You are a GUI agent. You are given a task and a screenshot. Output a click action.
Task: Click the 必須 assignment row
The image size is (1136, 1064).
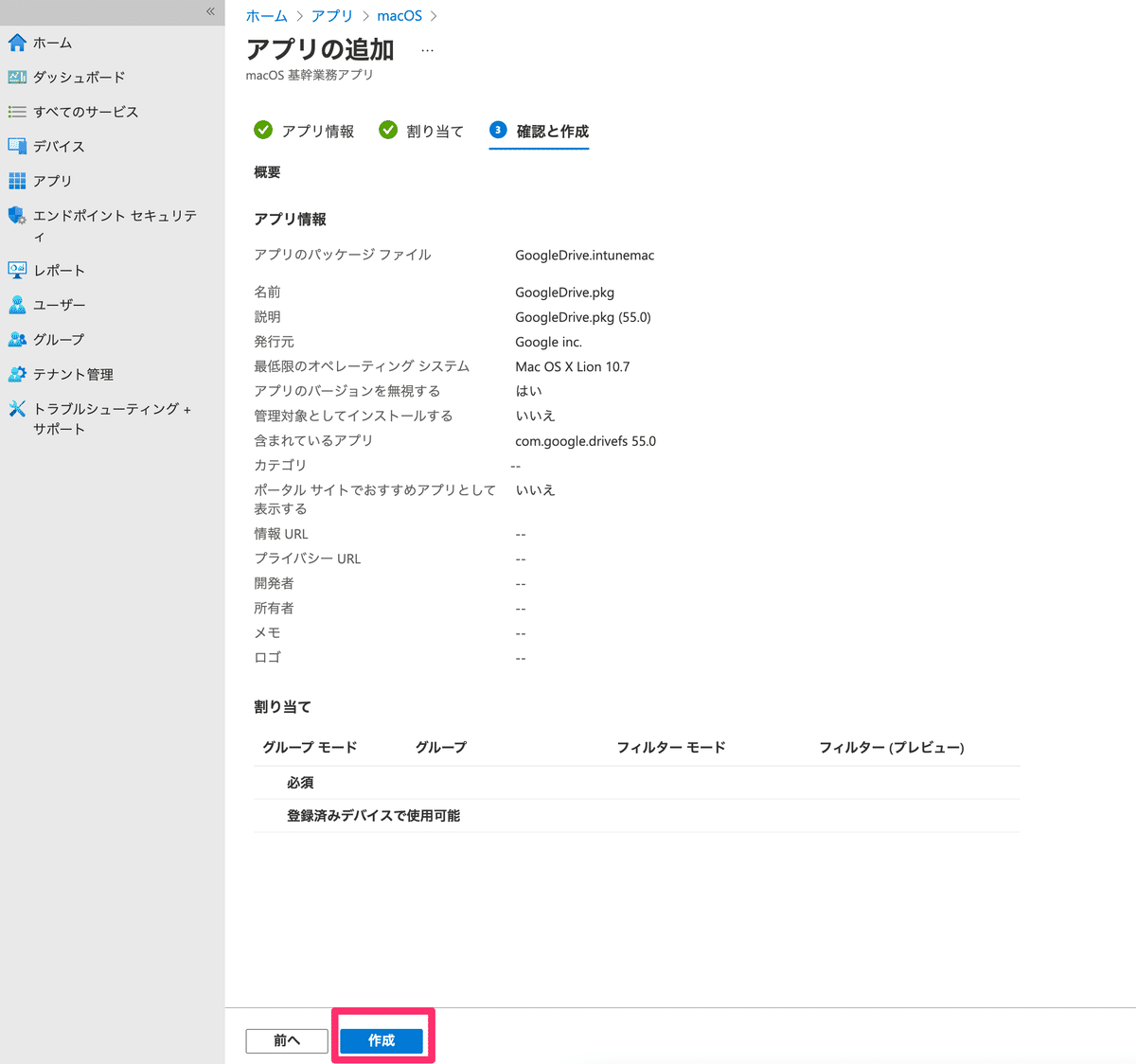637,783
